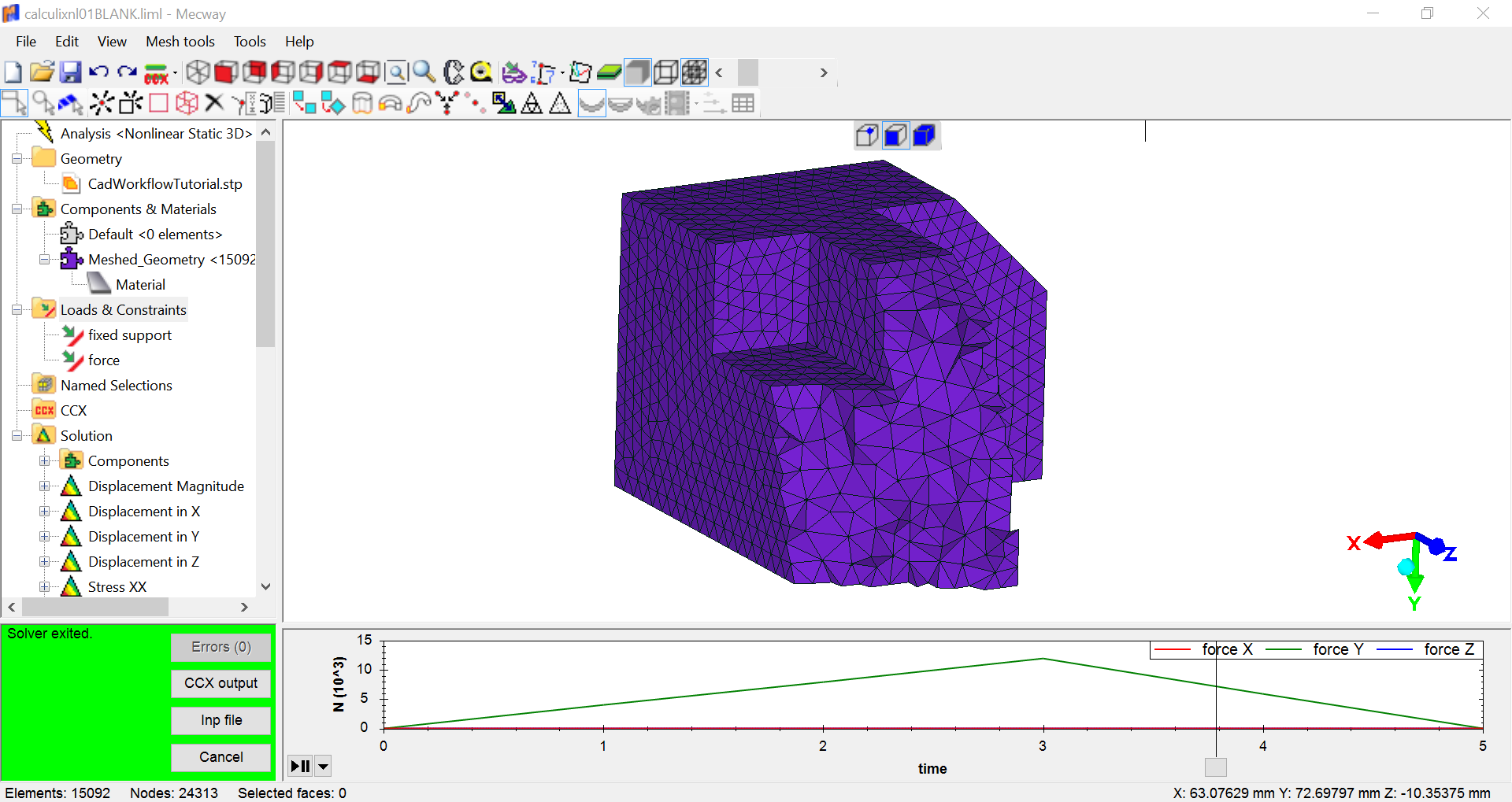Viewport: 1512px width, 802px height.
Task: Select the fully blue cube view button
Action: pyautogui.click(x=924, y=136)
